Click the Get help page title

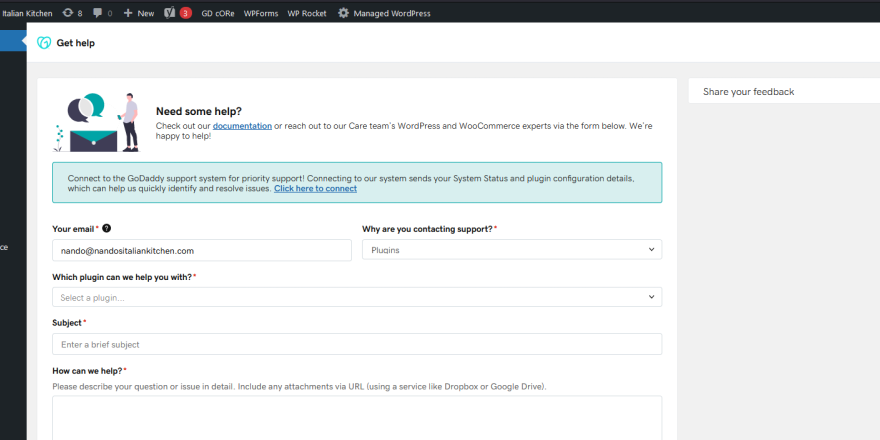(76, 43)
